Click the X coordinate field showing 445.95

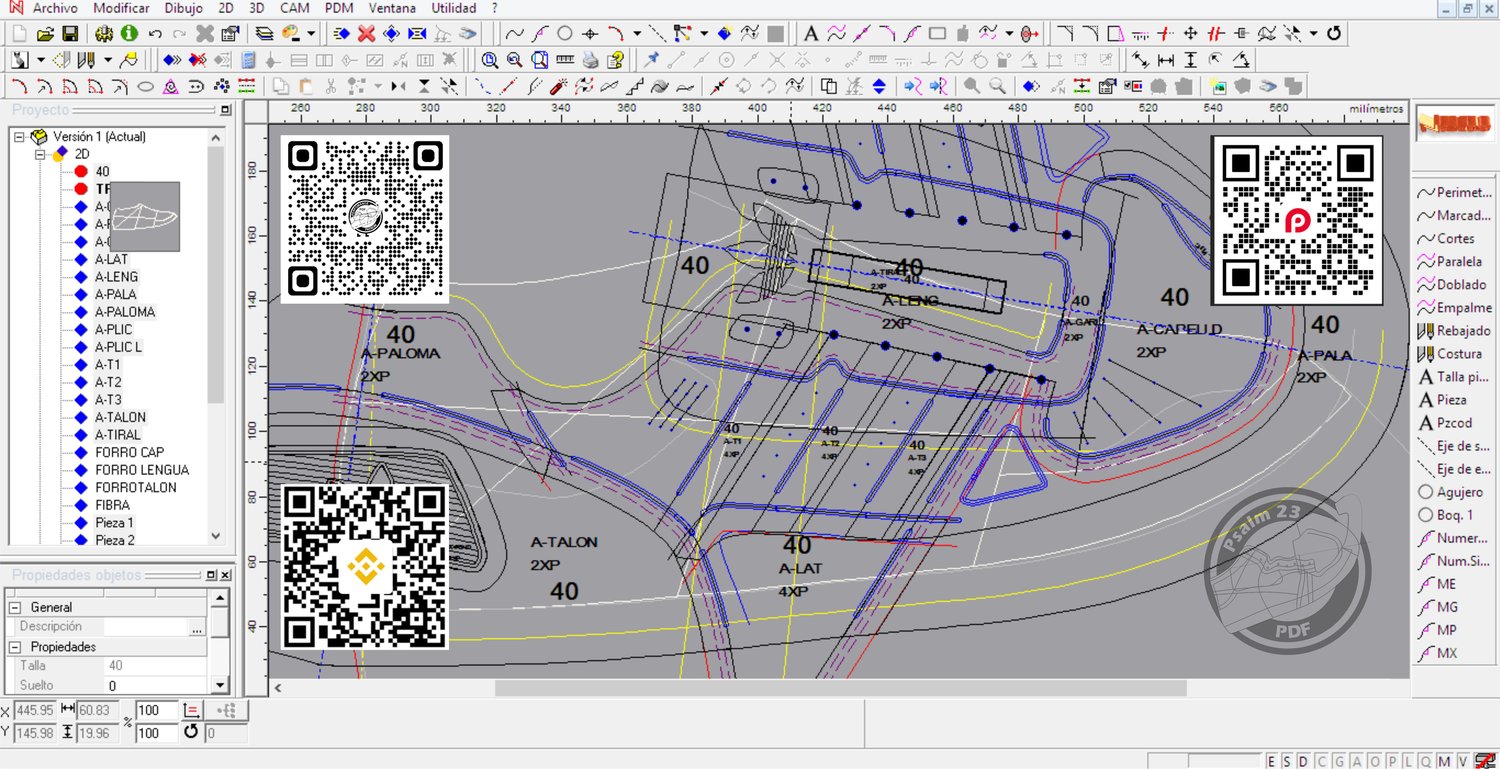(x=35, y=711)
